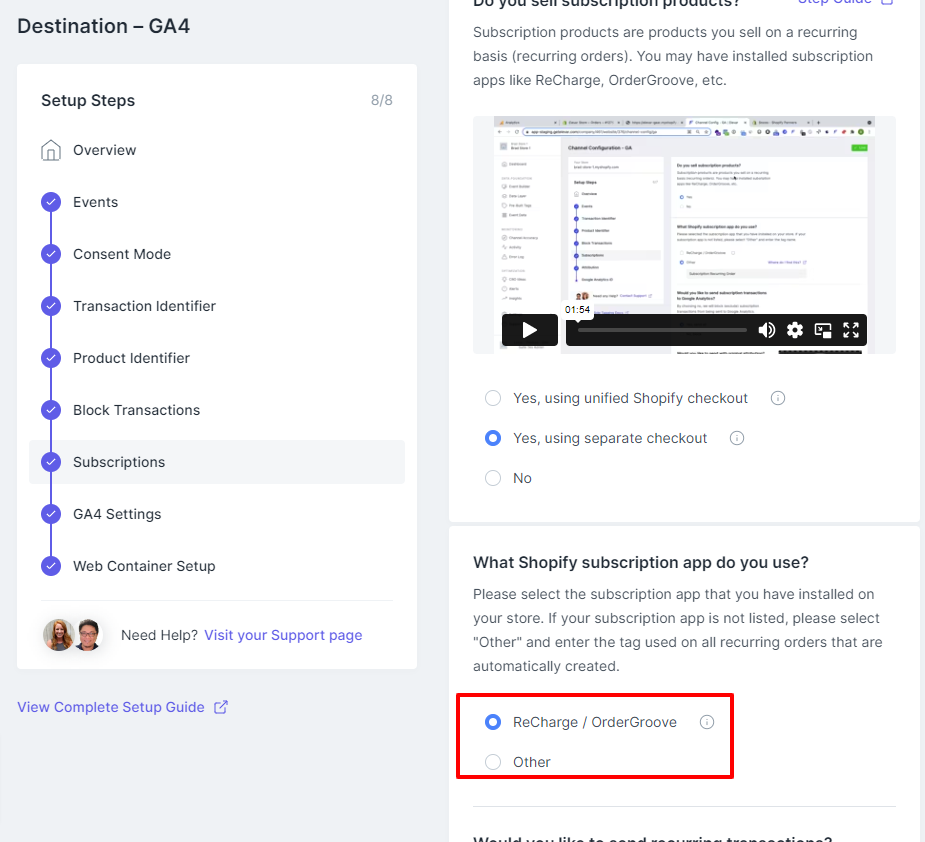Go to the Web Container Setup step
Viewport: 925px width, 842px height.
coord(144,566)
